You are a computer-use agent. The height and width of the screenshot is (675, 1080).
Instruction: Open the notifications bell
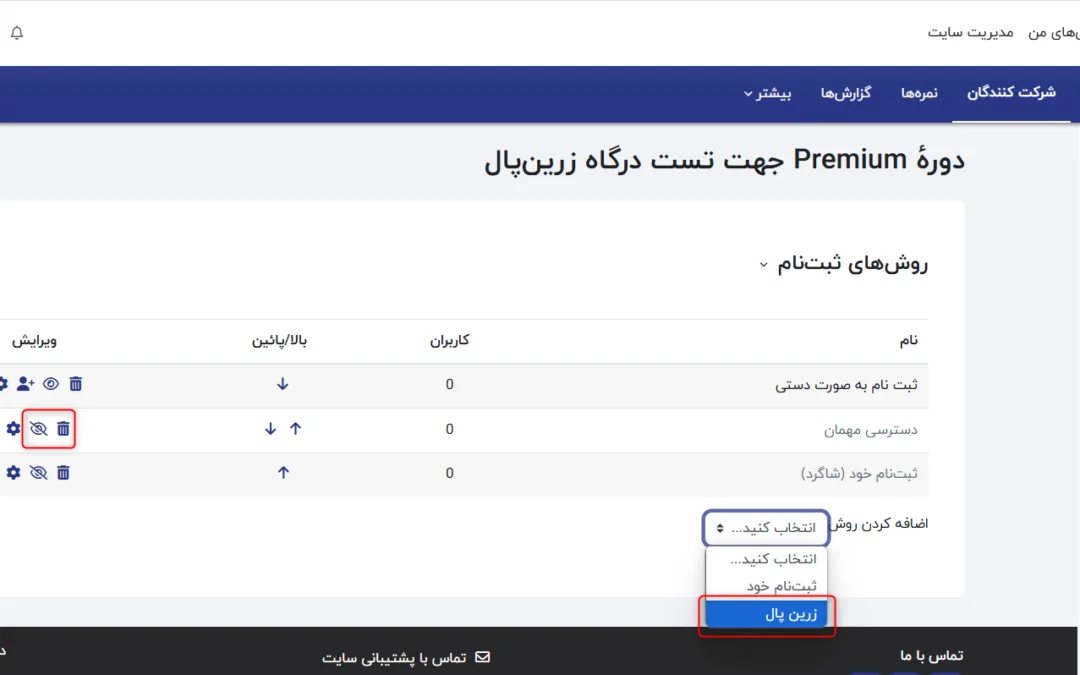pos(17,33)
